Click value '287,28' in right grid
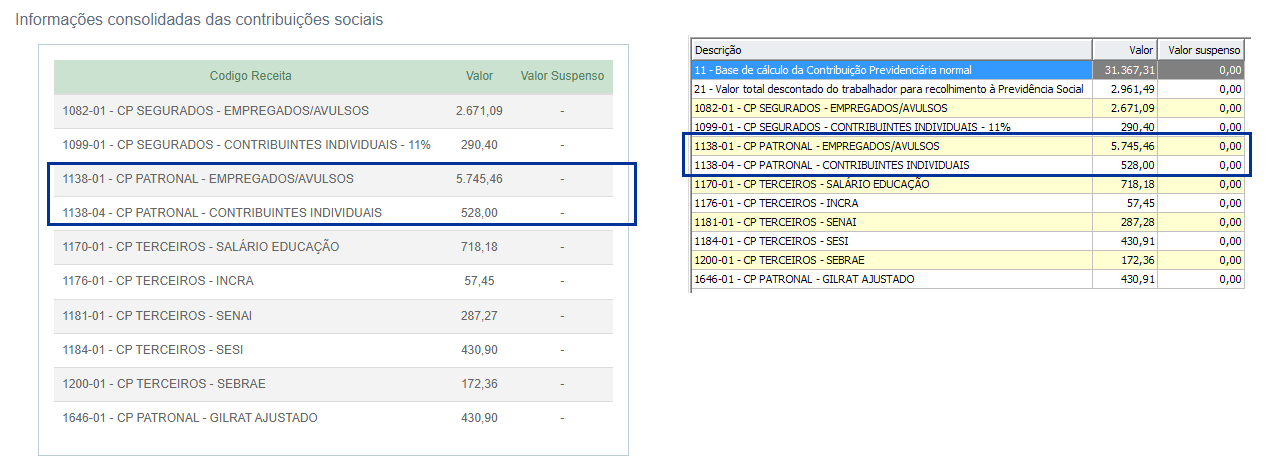This screenshot has width=1279, height=474. [1137, 222]
